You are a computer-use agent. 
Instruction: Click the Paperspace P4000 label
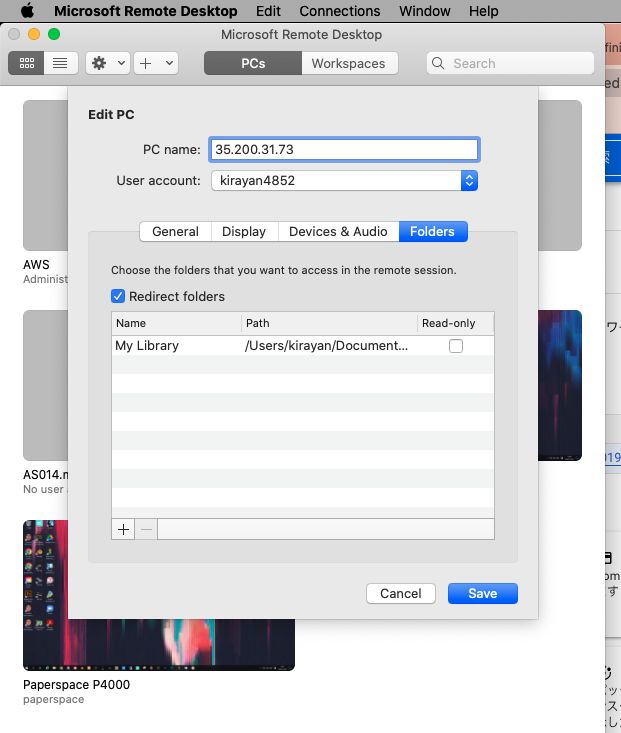(76, 684)
